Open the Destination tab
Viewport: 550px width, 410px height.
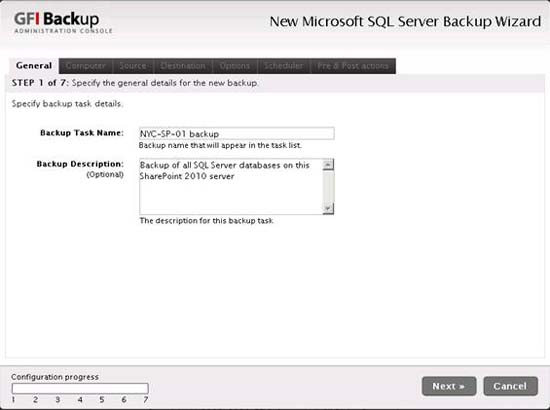[x=183, y=66]
